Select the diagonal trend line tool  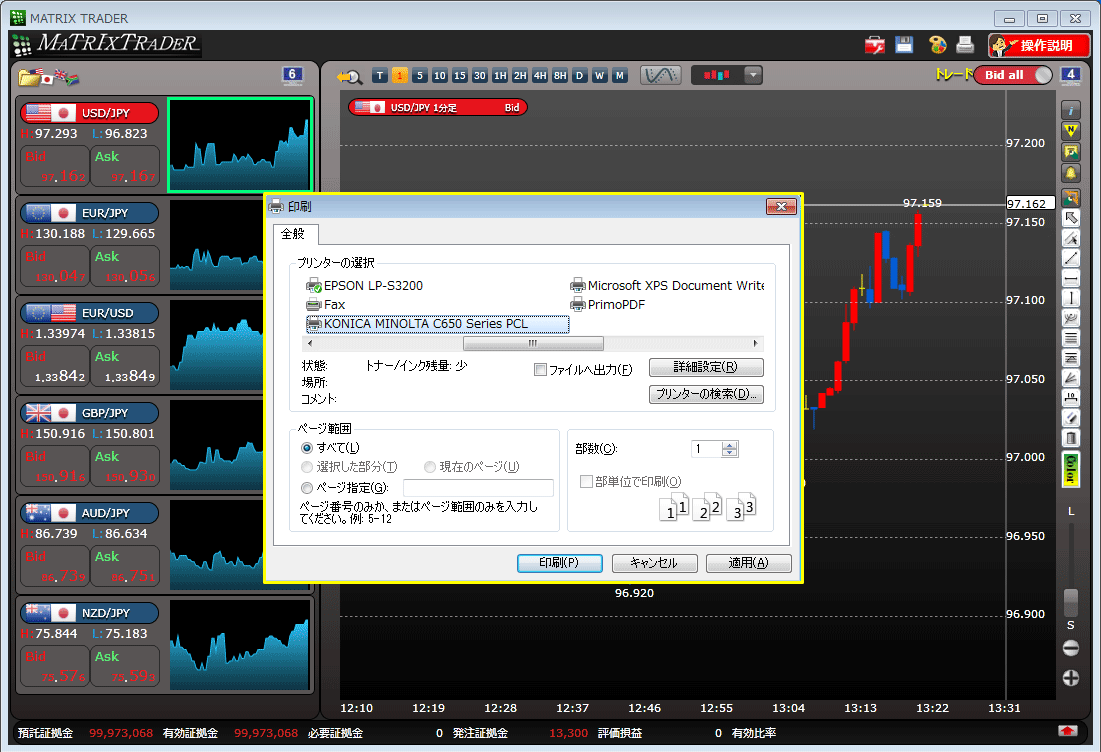1071,258
